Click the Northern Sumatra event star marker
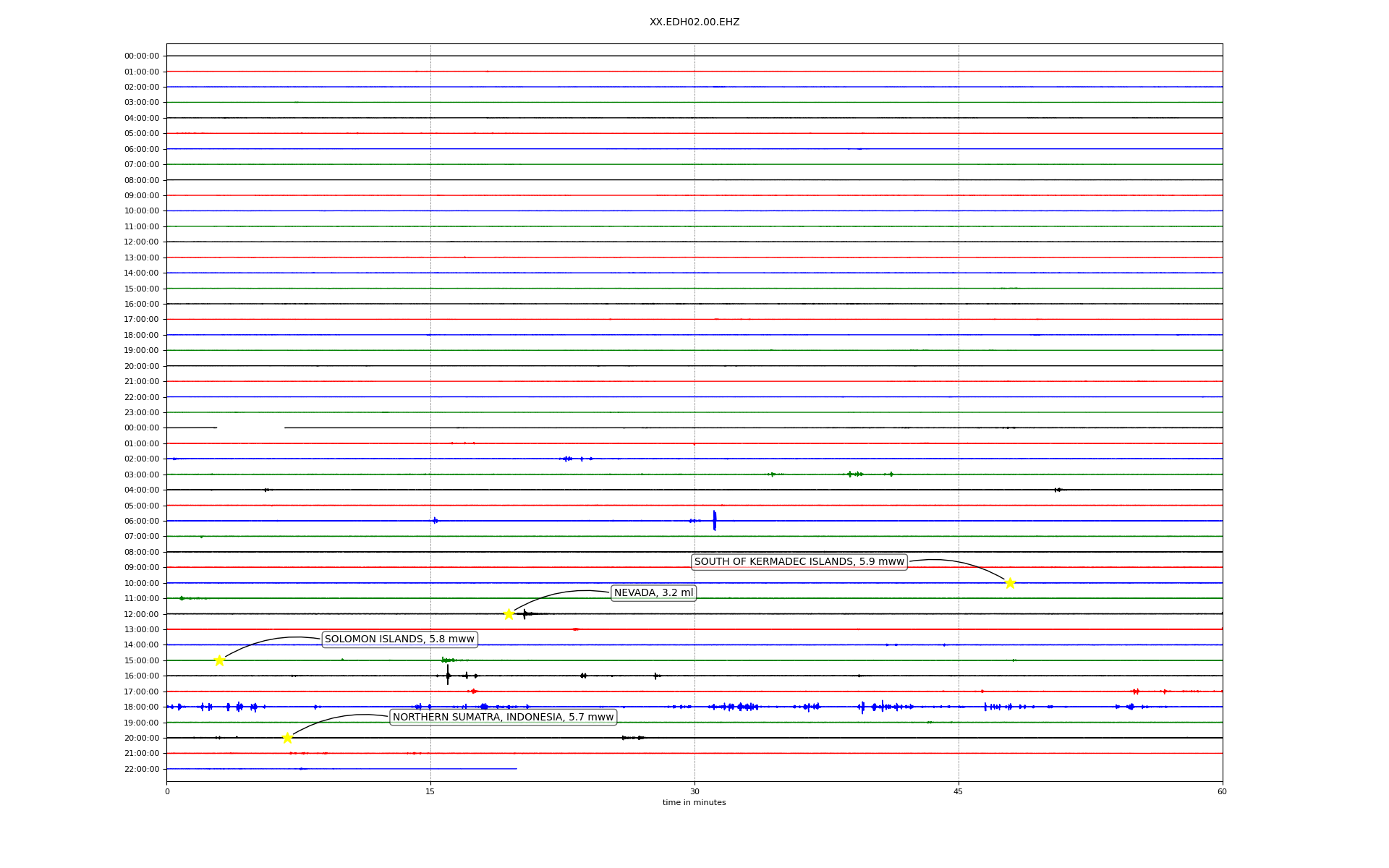 pyautogui.click(x=287, y=738)
